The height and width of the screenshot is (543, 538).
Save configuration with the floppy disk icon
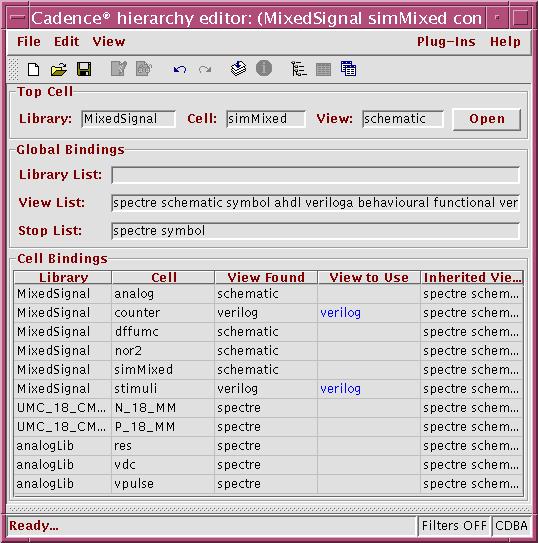(84, 69)
